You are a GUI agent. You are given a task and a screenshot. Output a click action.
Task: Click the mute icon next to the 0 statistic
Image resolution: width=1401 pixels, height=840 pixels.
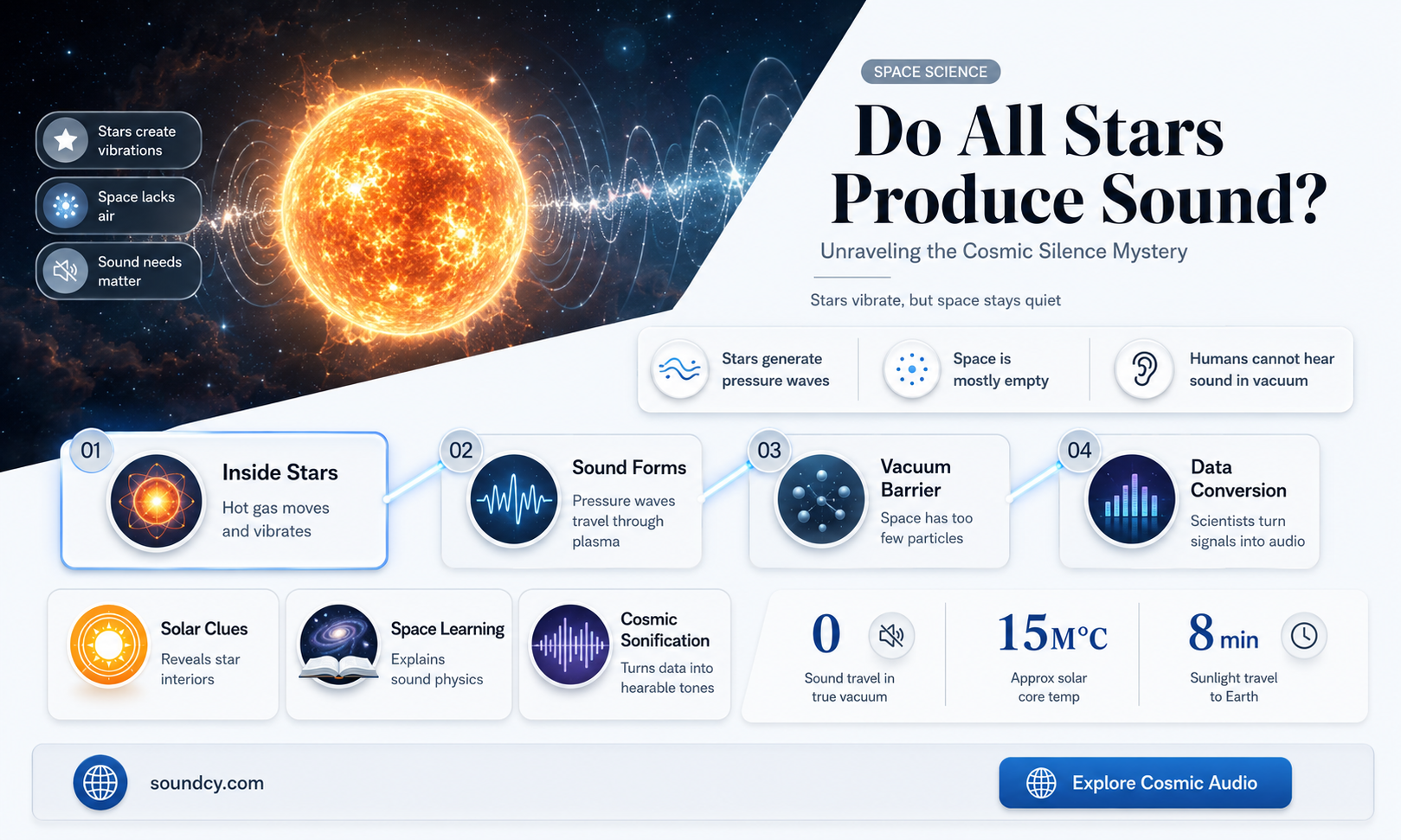pyautogui.click(x=891, y=636)
